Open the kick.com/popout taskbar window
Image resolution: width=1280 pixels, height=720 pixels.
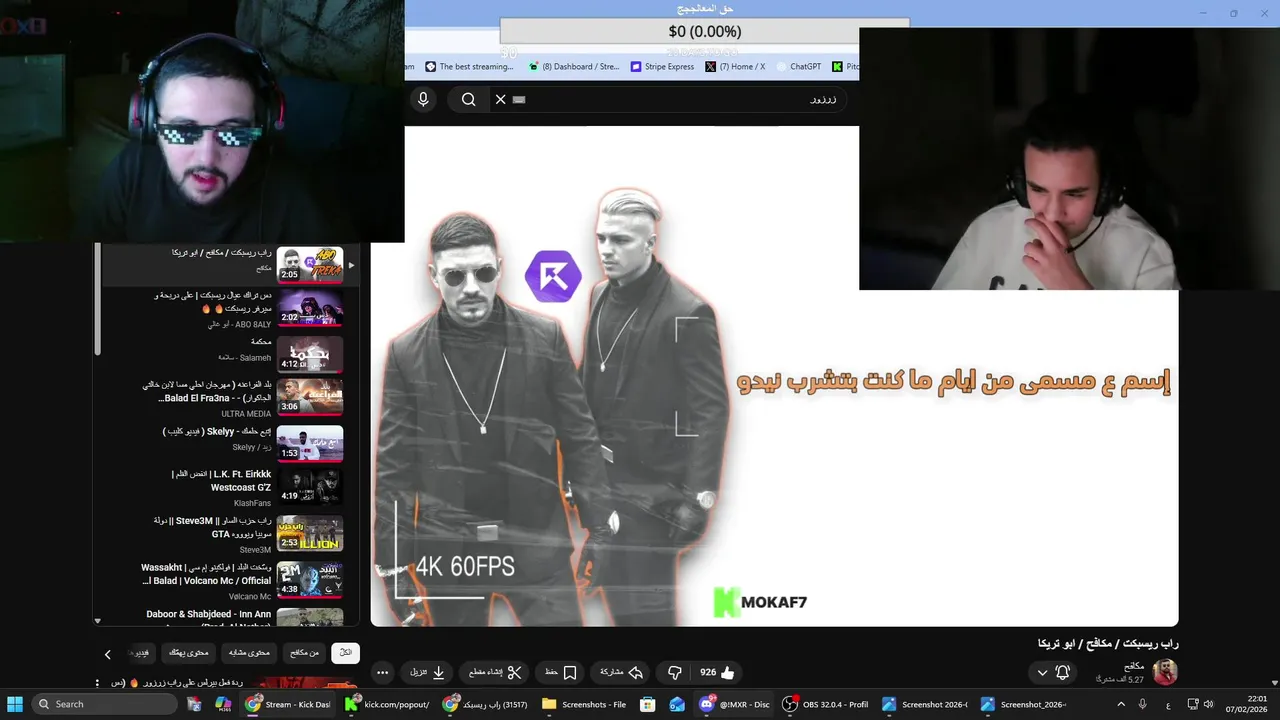click(x=389, y=704)
